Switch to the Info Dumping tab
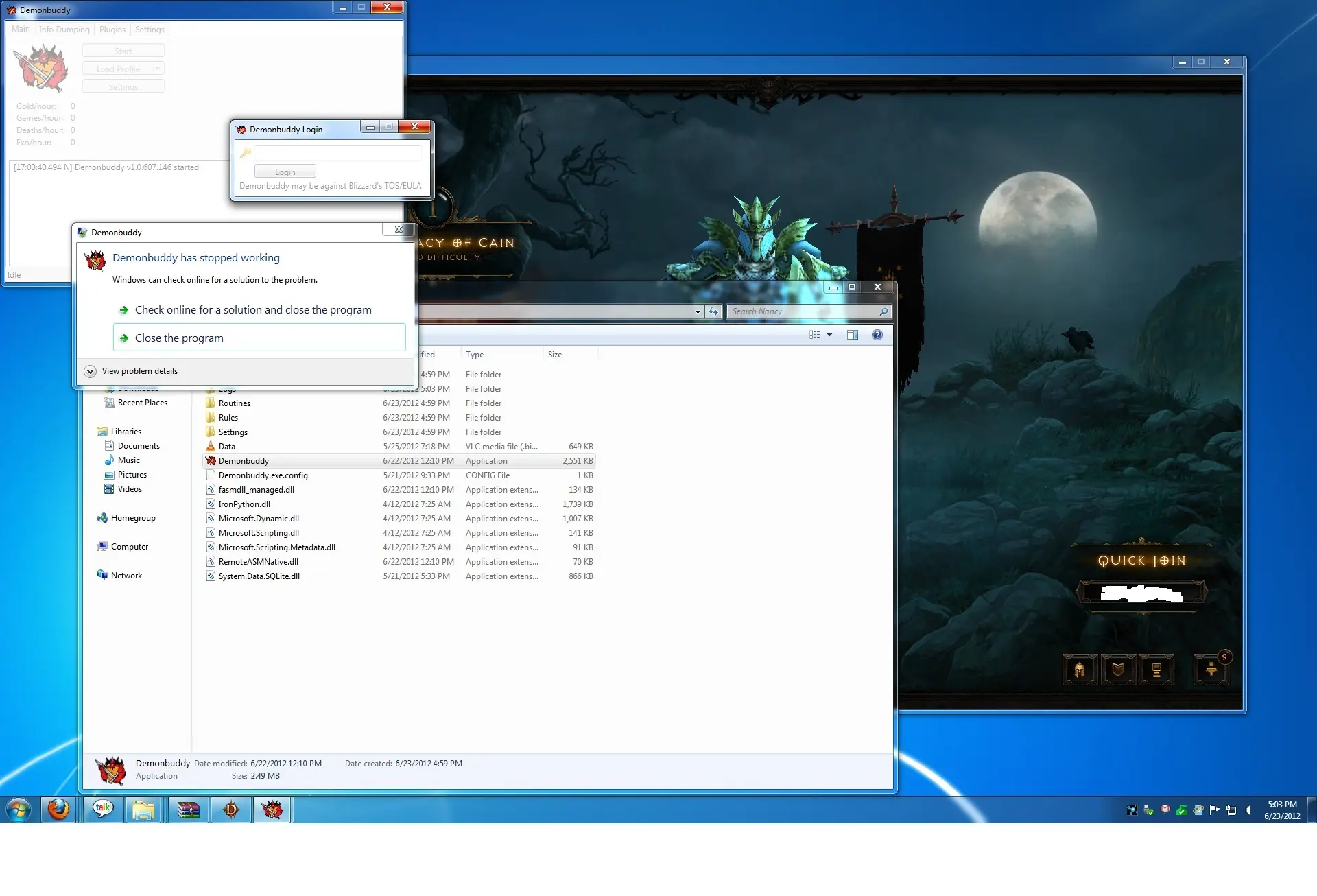 pyautogui.click(x=64, y=30)
